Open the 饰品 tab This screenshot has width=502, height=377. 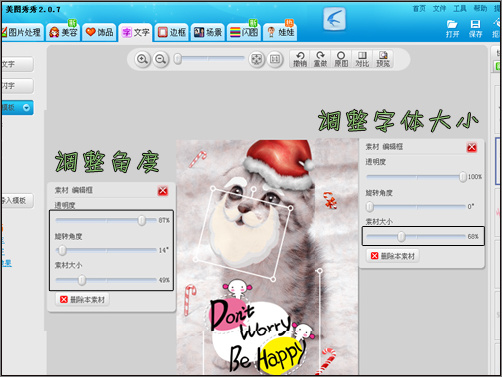point(99,32)
